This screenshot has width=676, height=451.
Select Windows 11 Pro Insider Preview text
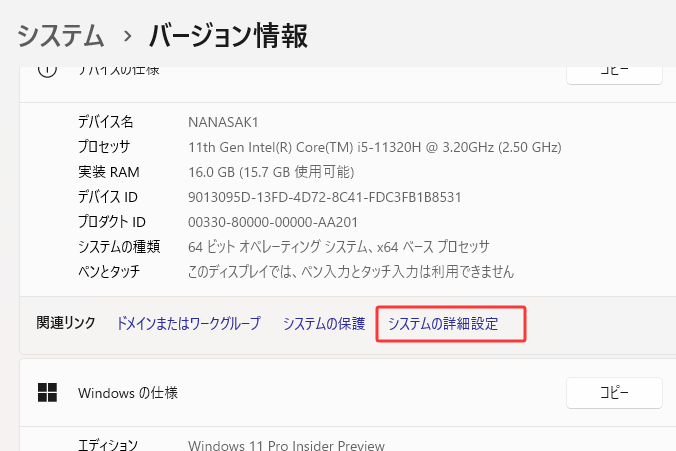[286, 445]
